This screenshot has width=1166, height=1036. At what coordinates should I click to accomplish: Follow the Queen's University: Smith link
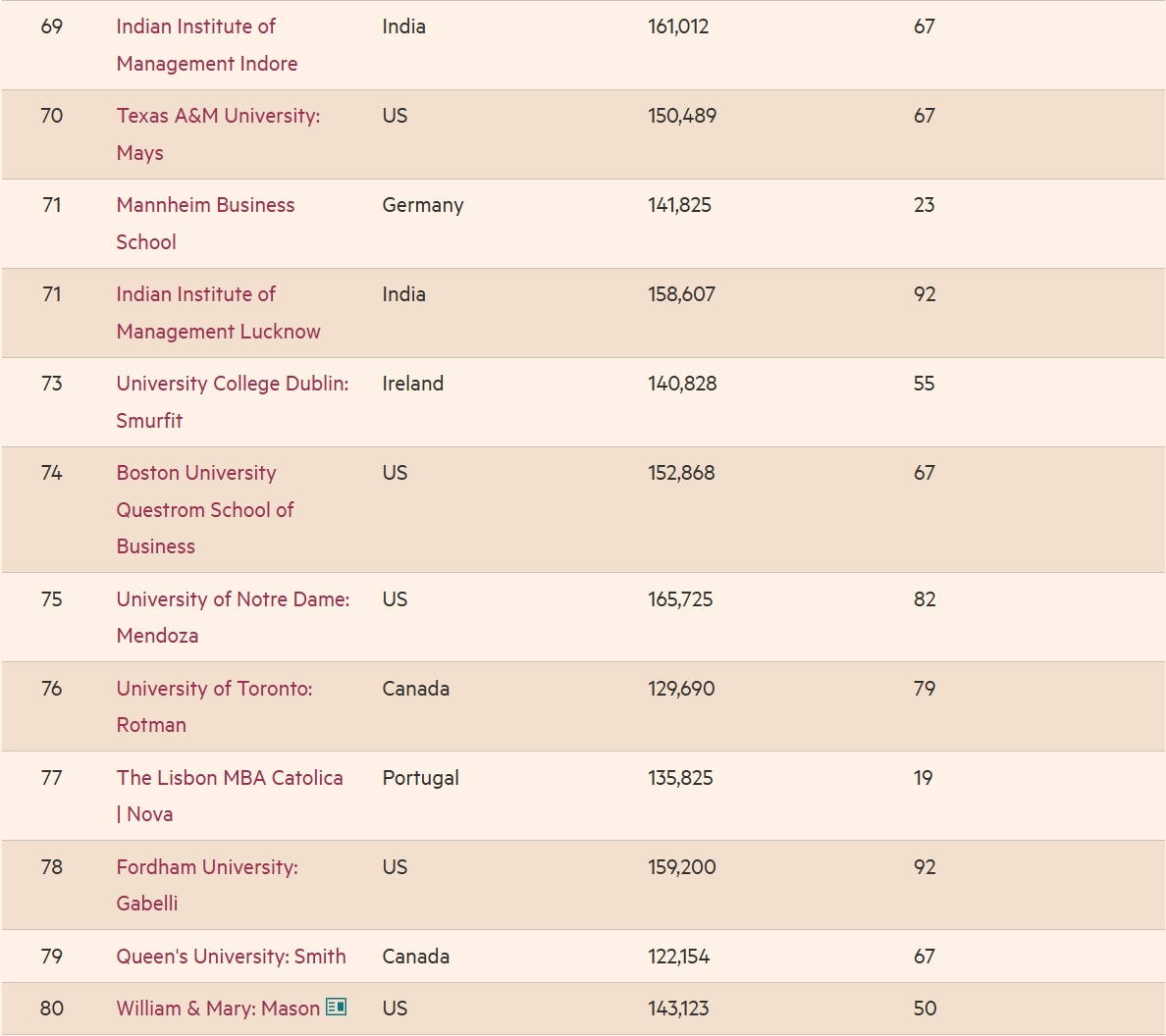pyautogui.click(x=231, y=956)
